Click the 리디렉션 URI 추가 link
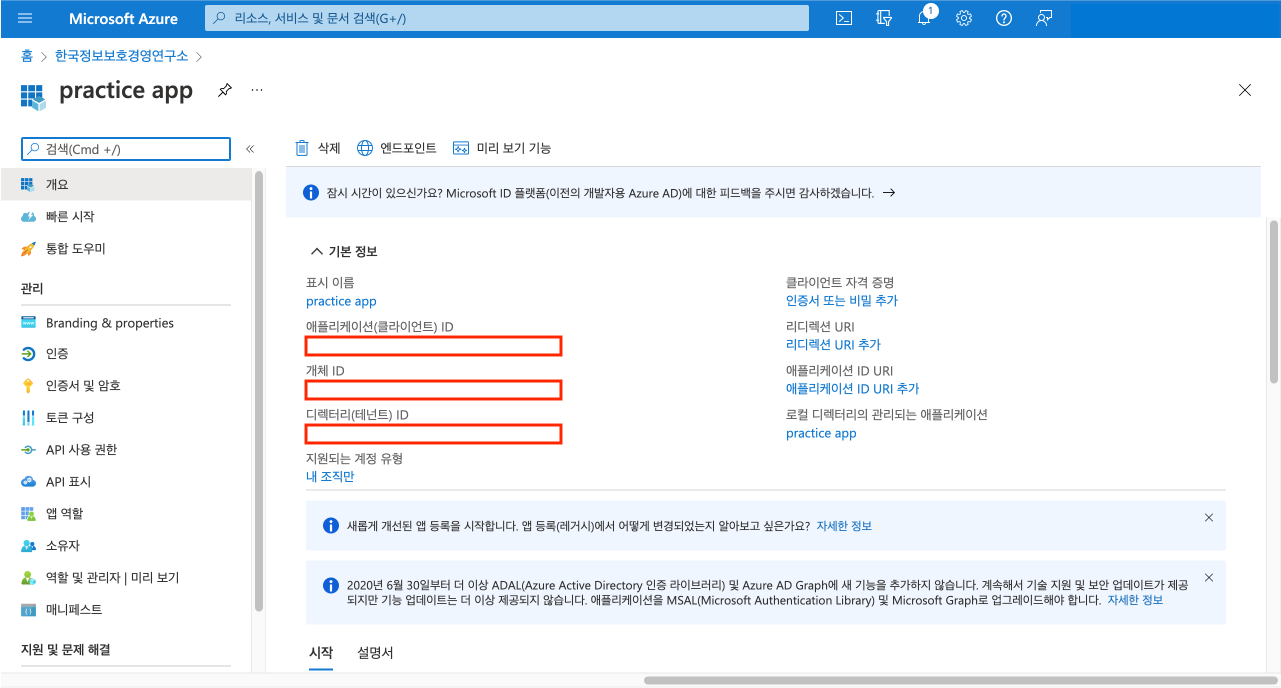1281x688 pixels. pos(833,345)
